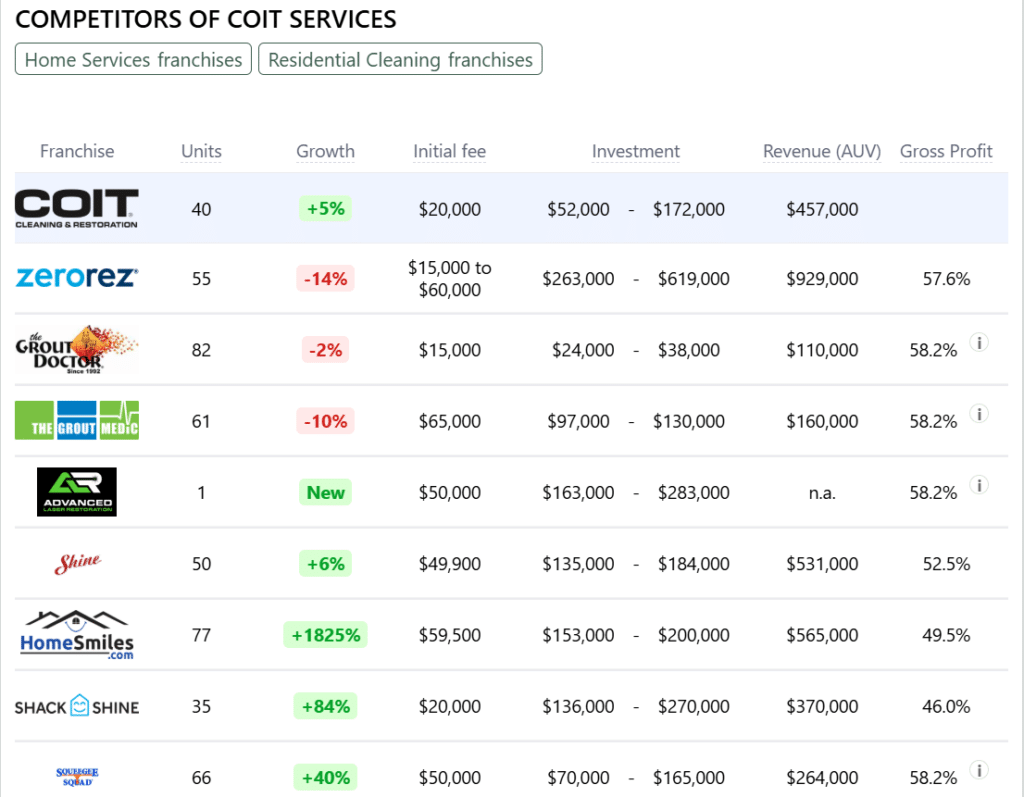Select the 77 units value
Screen dimensions: 1024x797
coord(201,635)
